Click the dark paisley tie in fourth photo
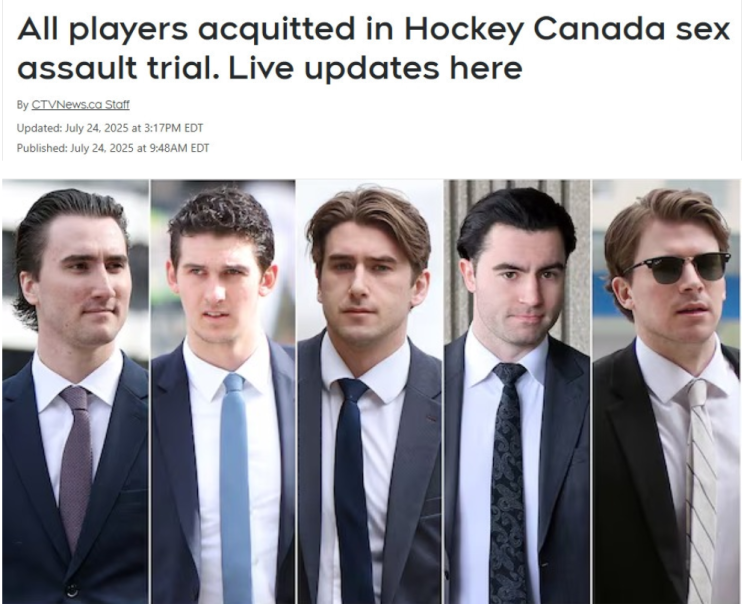The height and width of the screenshot is (604, 750). (x=507, y=481)
